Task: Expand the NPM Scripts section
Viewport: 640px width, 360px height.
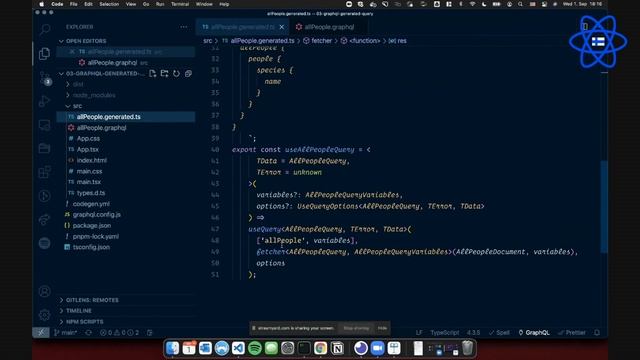Action: point(84,322)
